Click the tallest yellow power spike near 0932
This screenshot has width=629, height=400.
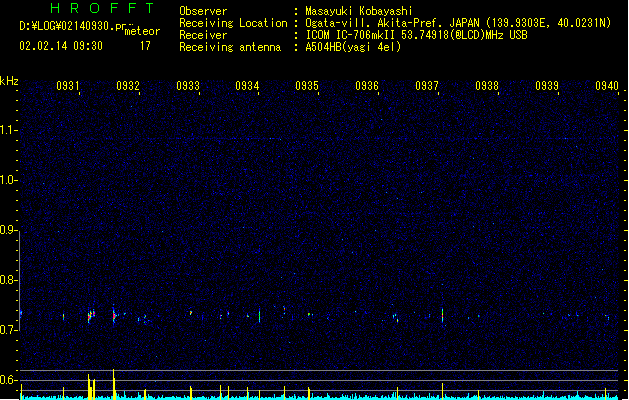pos(114,384)
